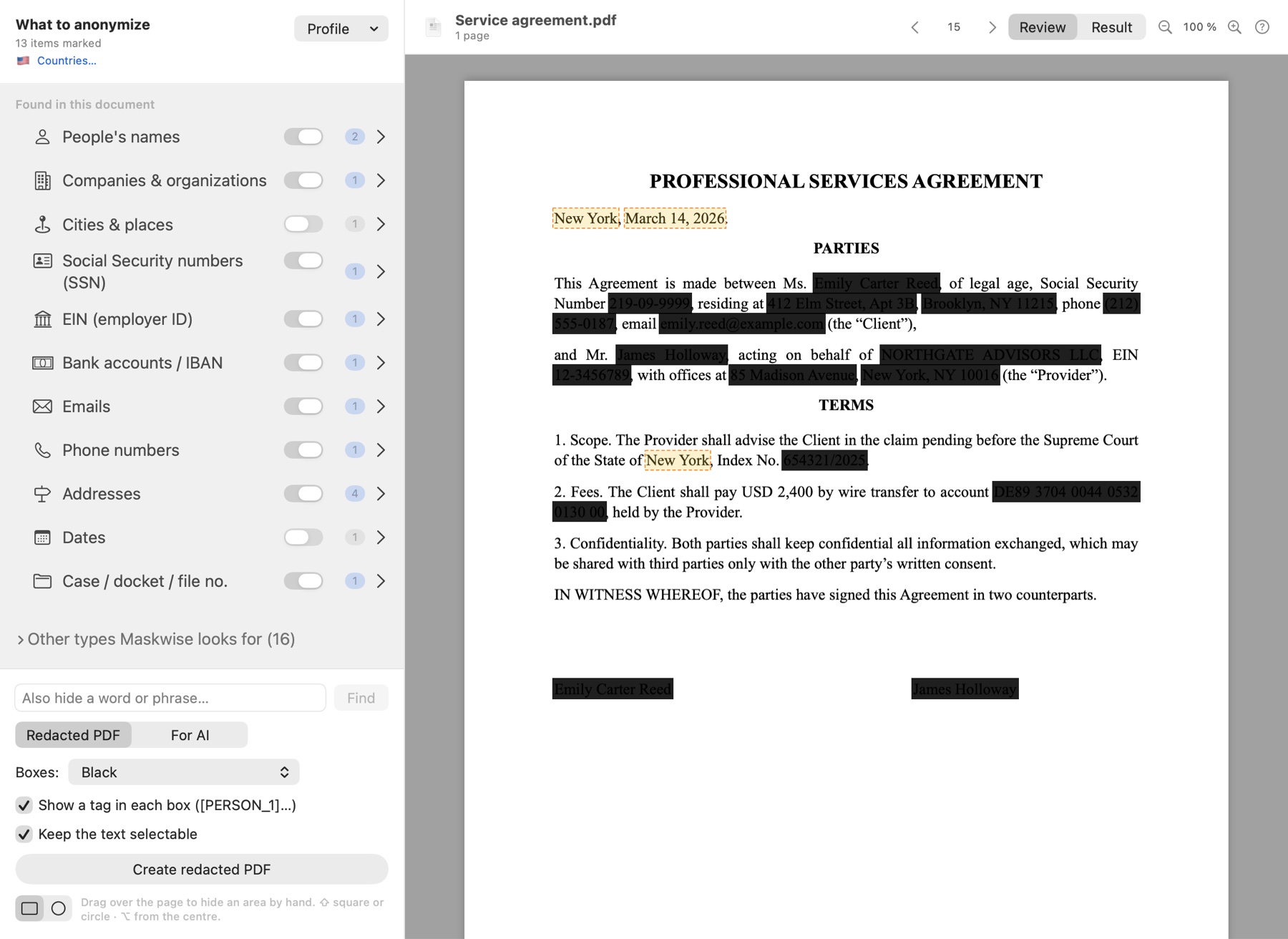1288x939 pixels.
Task: Switch to the Result view
Action: point(1111,27)
